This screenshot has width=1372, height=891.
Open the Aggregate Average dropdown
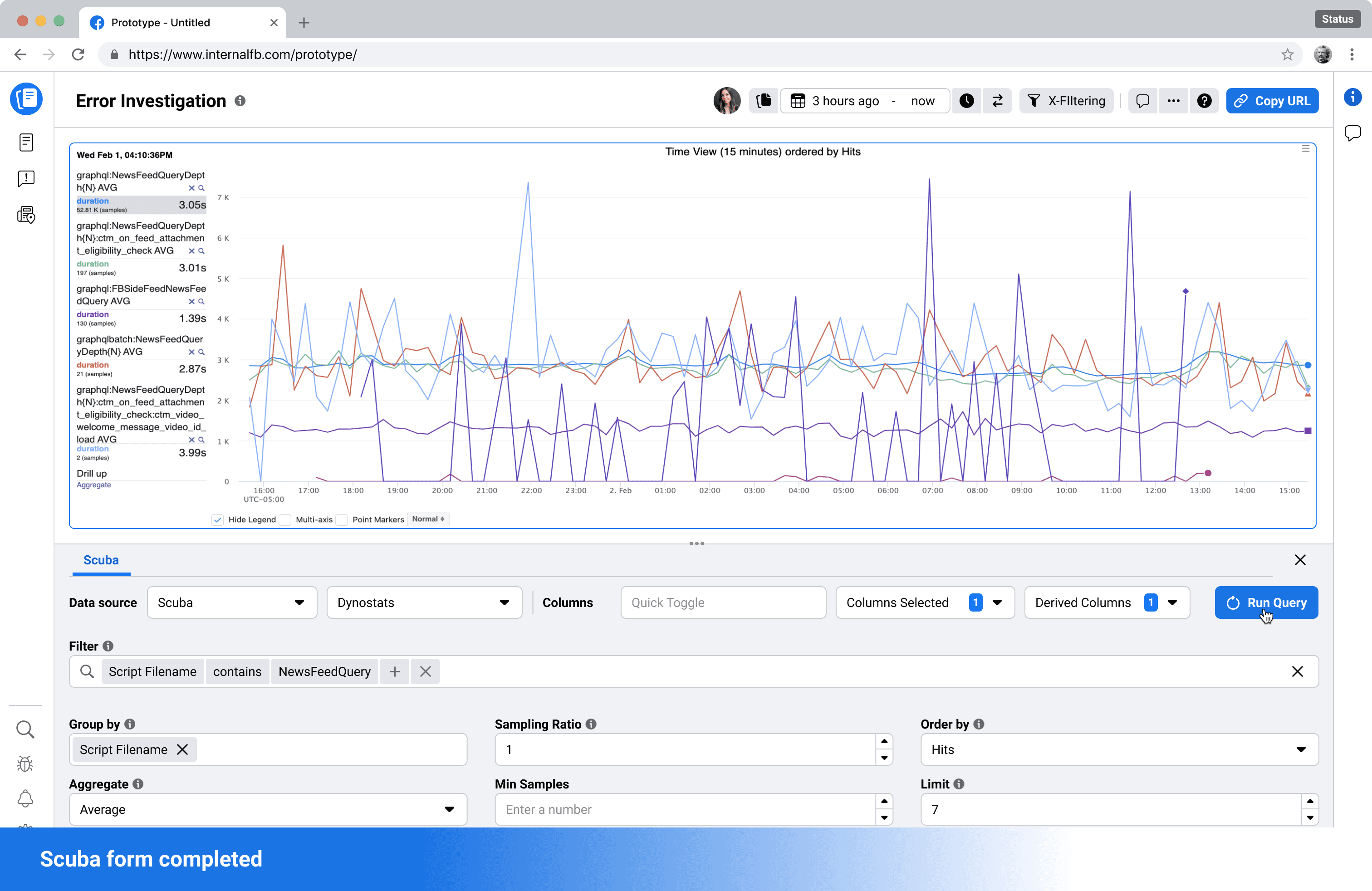(x=268, y=810)
